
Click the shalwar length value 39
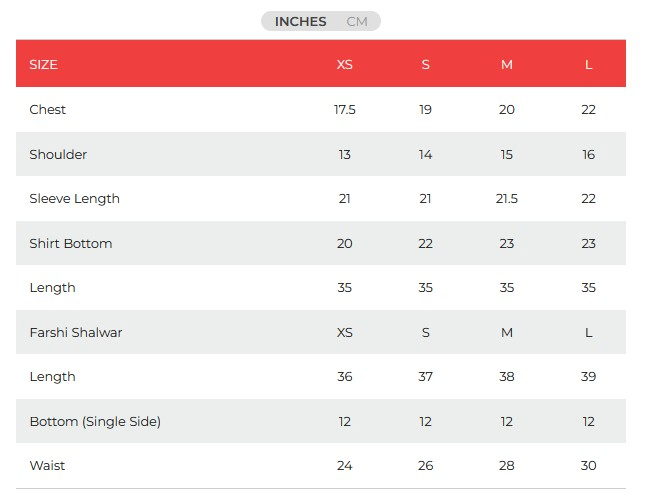(589, 377)
